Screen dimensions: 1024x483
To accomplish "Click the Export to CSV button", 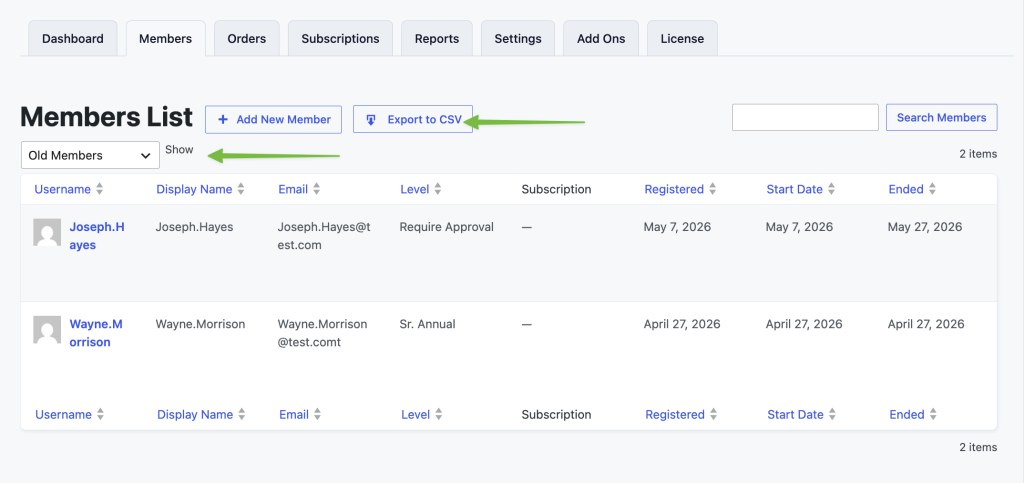I will 413,119.
